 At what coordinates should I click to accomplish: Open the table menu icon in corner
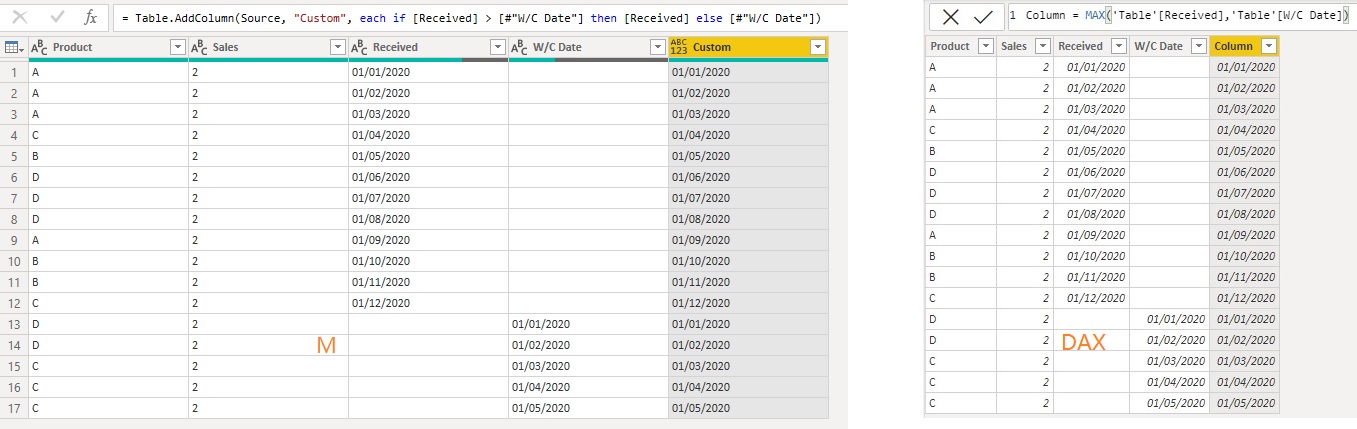14,48
